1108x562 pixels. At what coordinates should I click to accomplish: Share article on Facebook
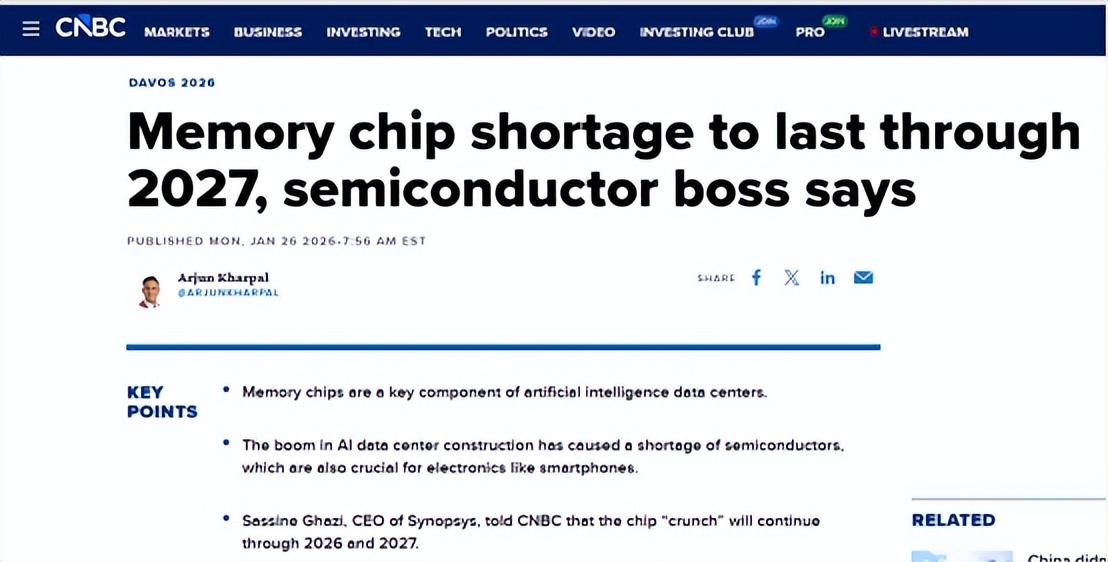(x=757, y=278)
